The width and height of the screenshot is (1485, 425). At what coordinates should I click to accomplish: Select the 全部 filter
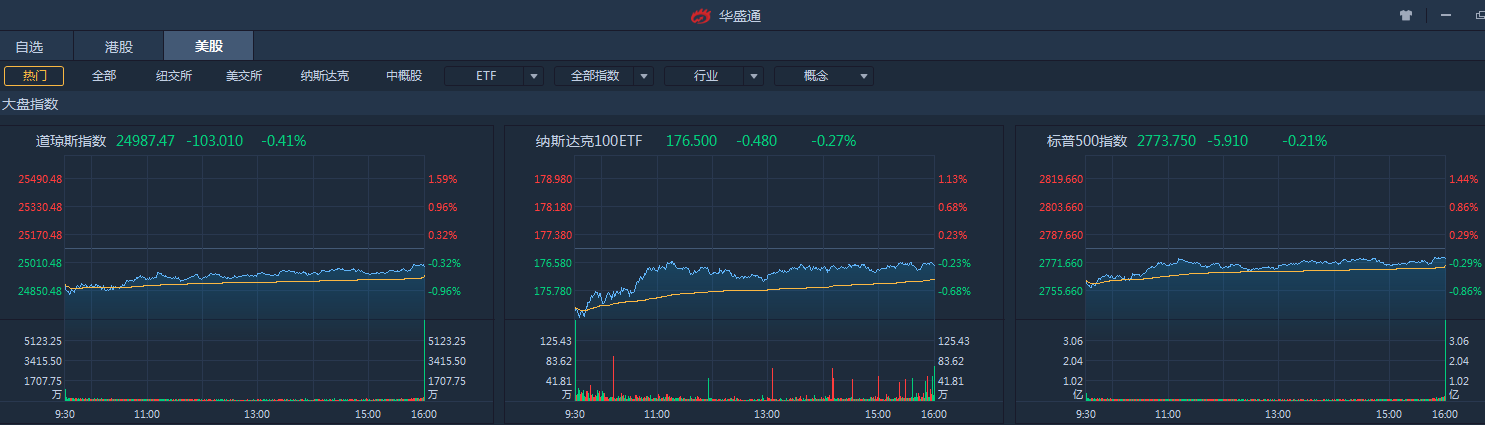(104, 76)
